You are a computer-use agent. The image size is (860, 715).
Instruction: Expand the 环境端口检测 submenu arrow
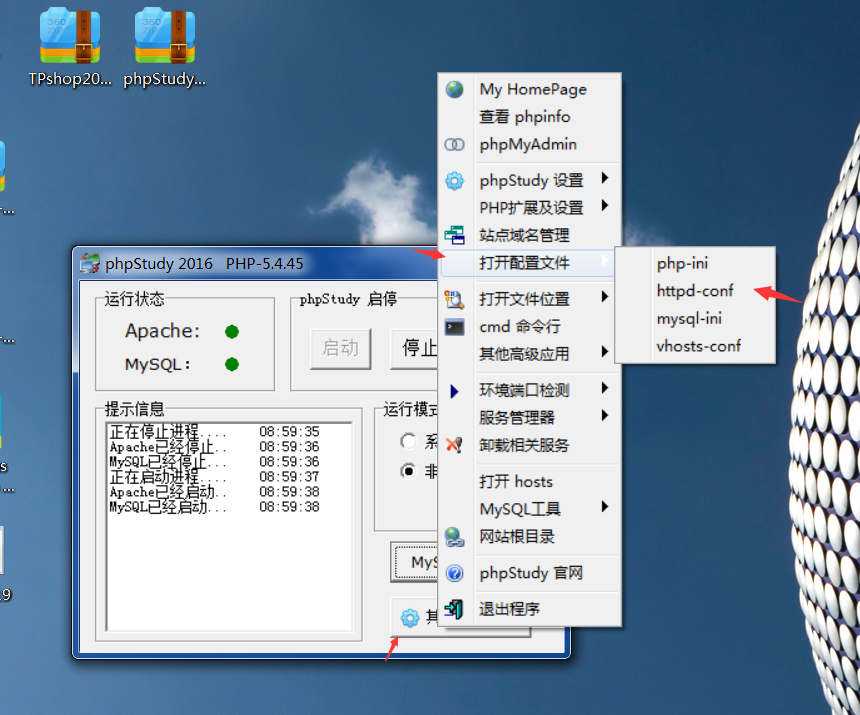604,388
